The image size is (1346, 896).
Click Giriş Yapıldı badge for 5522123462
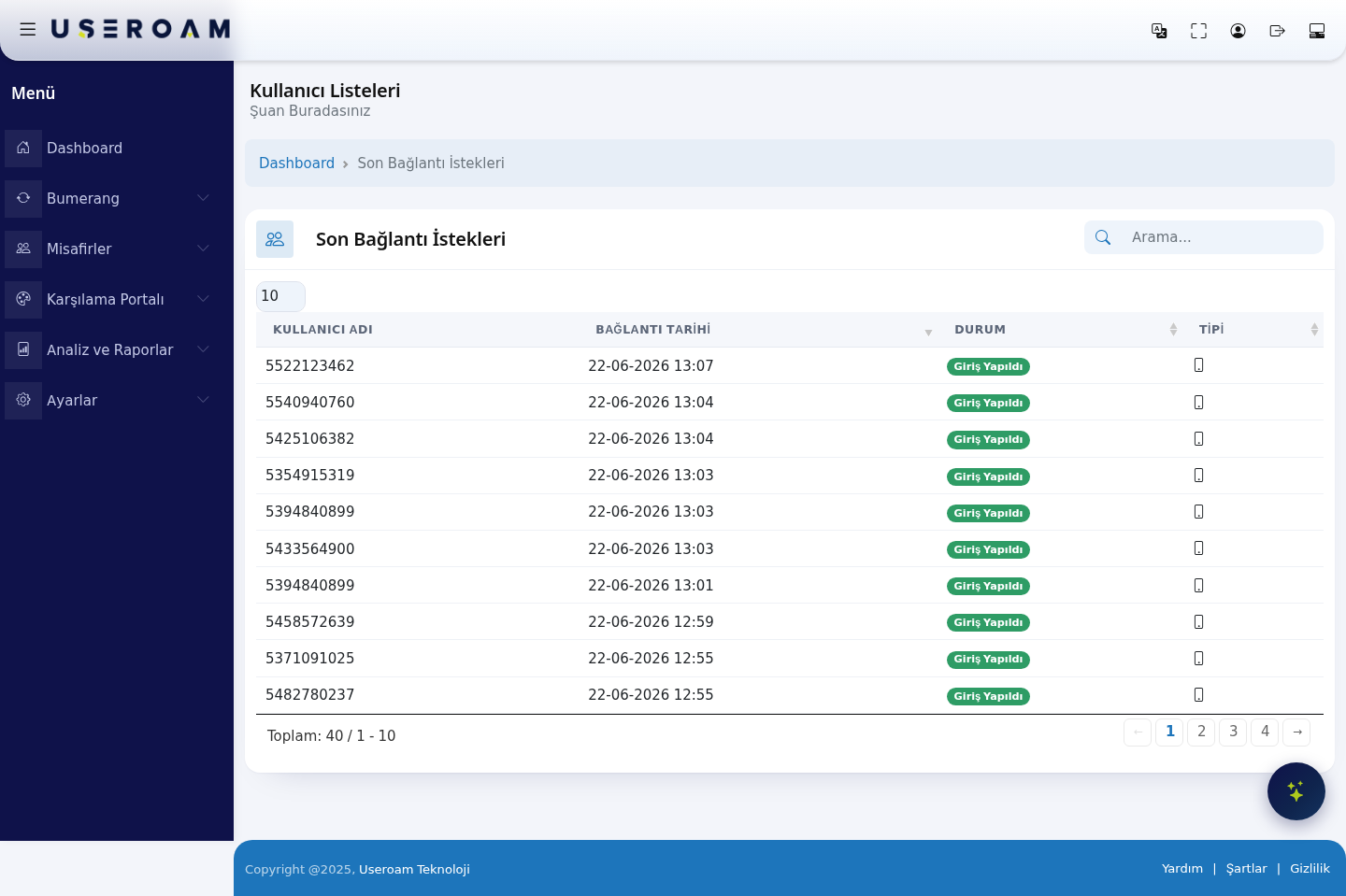988,366
